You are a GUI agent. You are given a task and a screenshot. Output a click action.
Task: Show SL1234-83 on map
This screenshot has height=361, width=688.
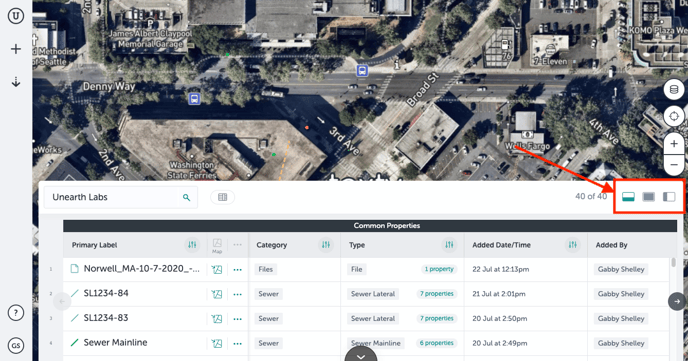[217, 318]
